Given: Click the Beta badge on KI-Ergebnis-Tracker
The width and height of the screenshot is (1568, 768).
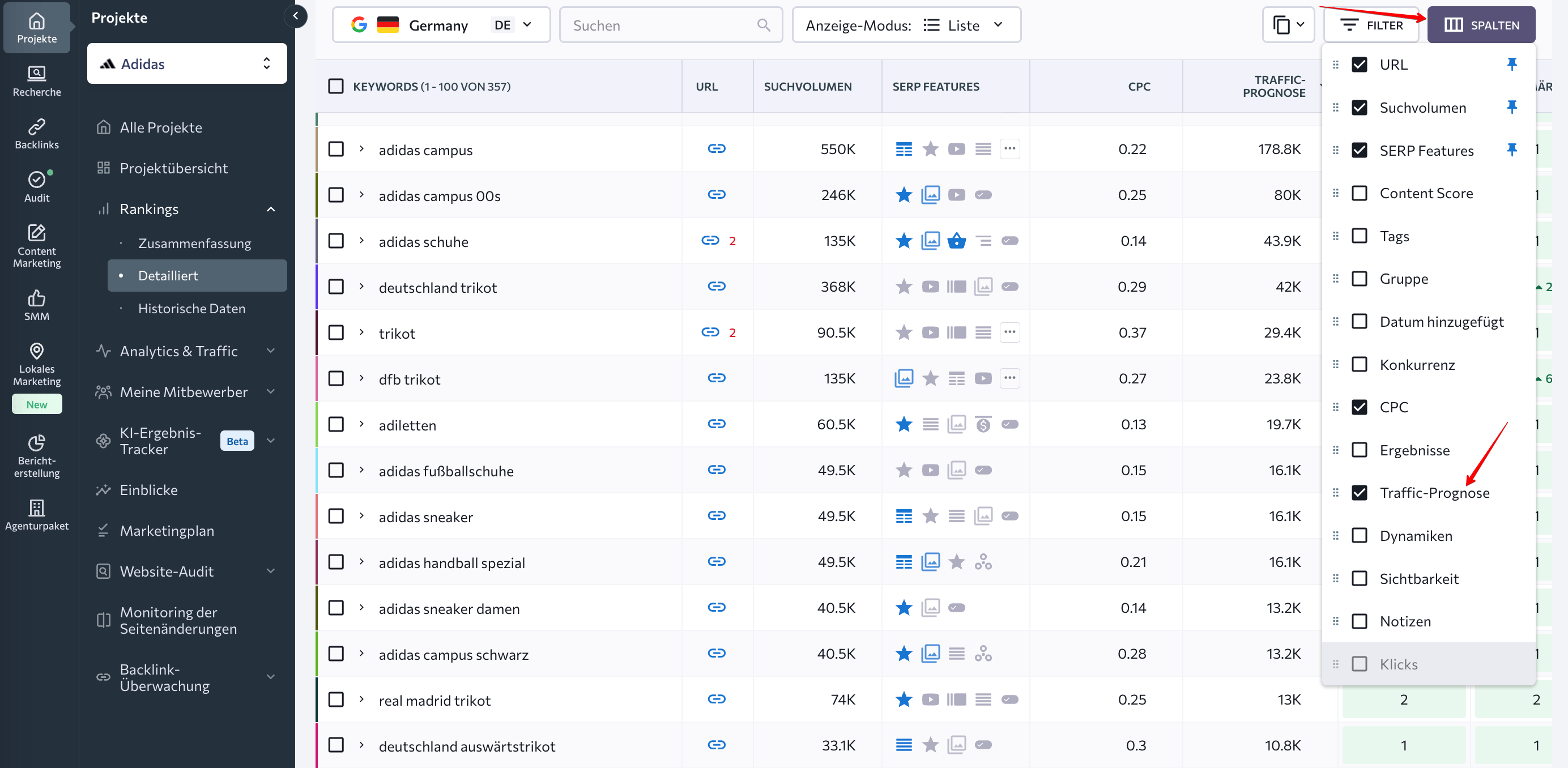Looking at the screenshot, I should pyautogui.click(x=237, y=441).
